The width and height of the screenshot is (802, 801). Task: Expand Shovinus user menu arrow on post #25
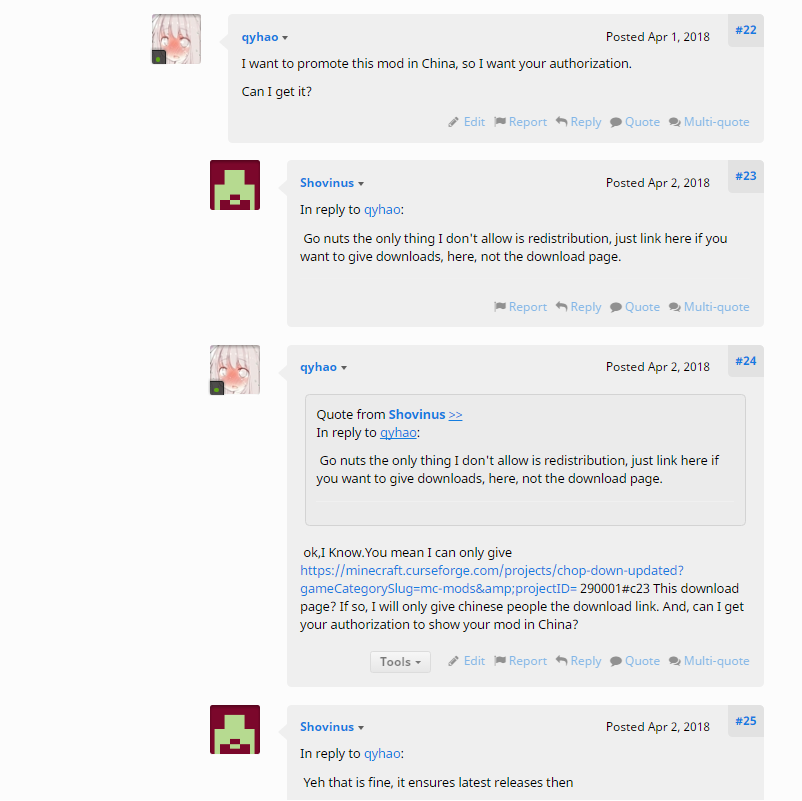[x=361, y=728]
